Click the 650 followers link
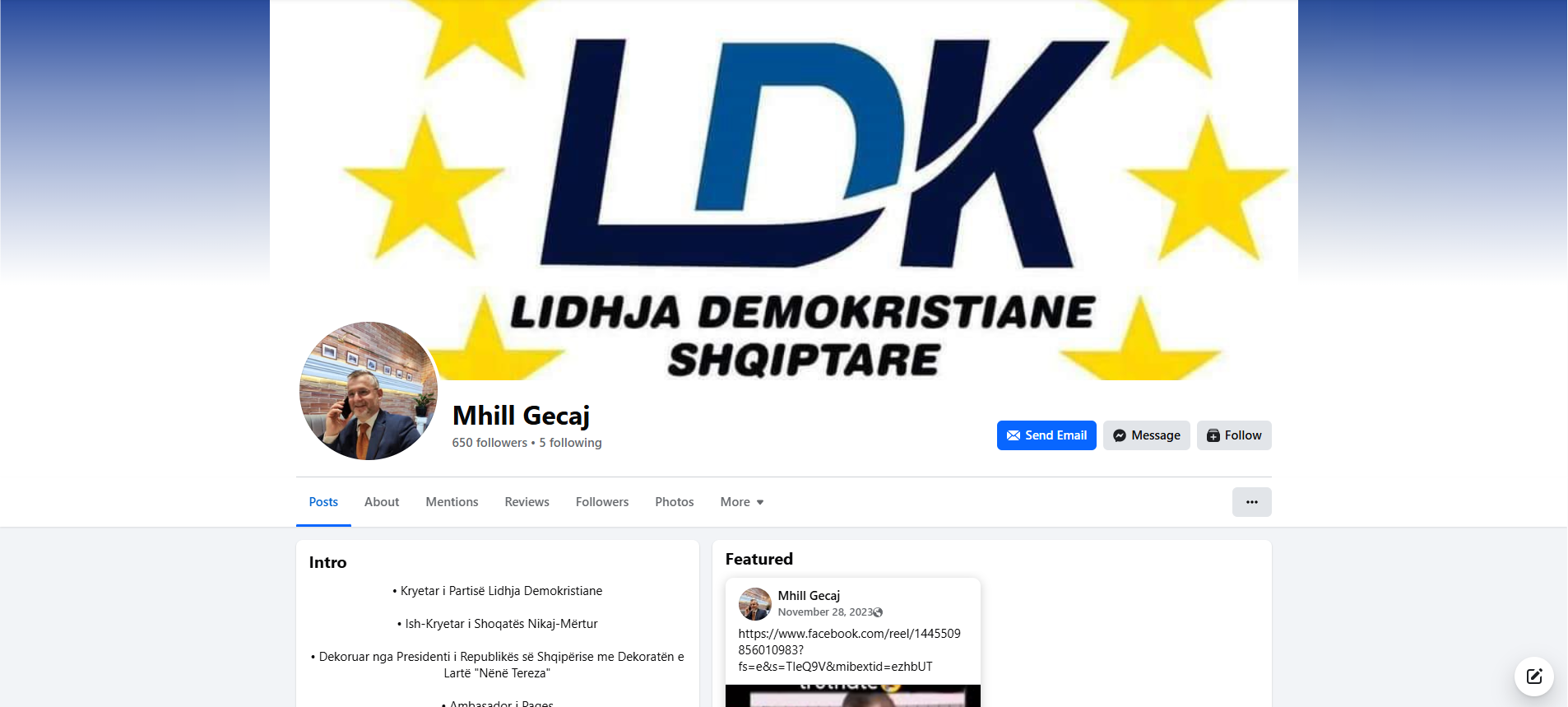Viewport: 1568px width, 707px height. tap(489, 443)
